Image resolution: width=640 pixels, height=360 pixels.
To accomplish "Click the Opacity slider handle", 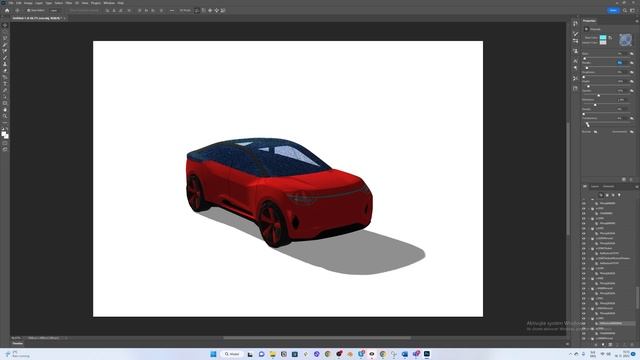I will [598, 96].
